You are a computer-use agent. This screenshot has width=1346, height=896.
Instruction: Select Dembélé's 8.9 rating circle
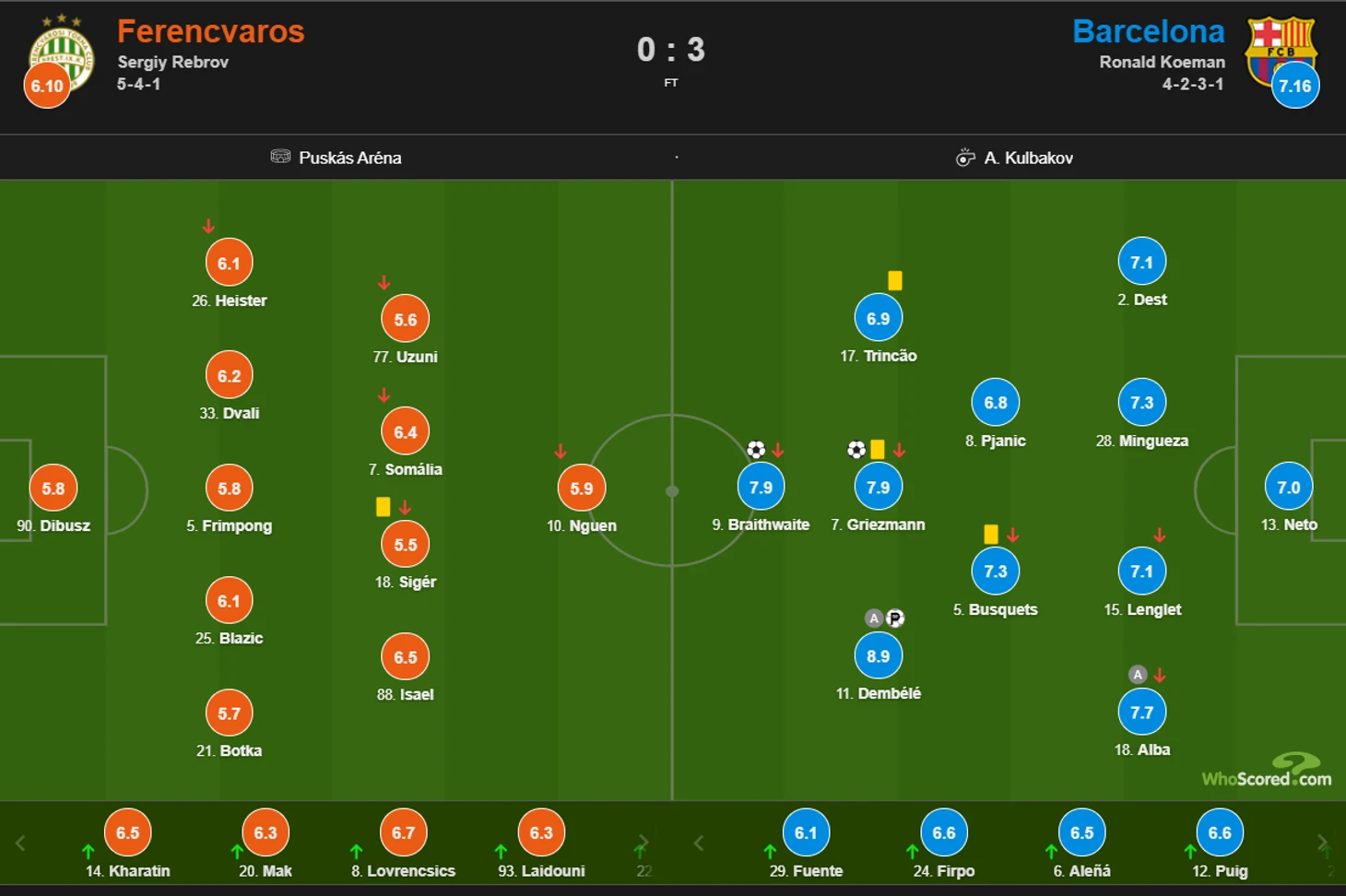click(x=879, y=655)
